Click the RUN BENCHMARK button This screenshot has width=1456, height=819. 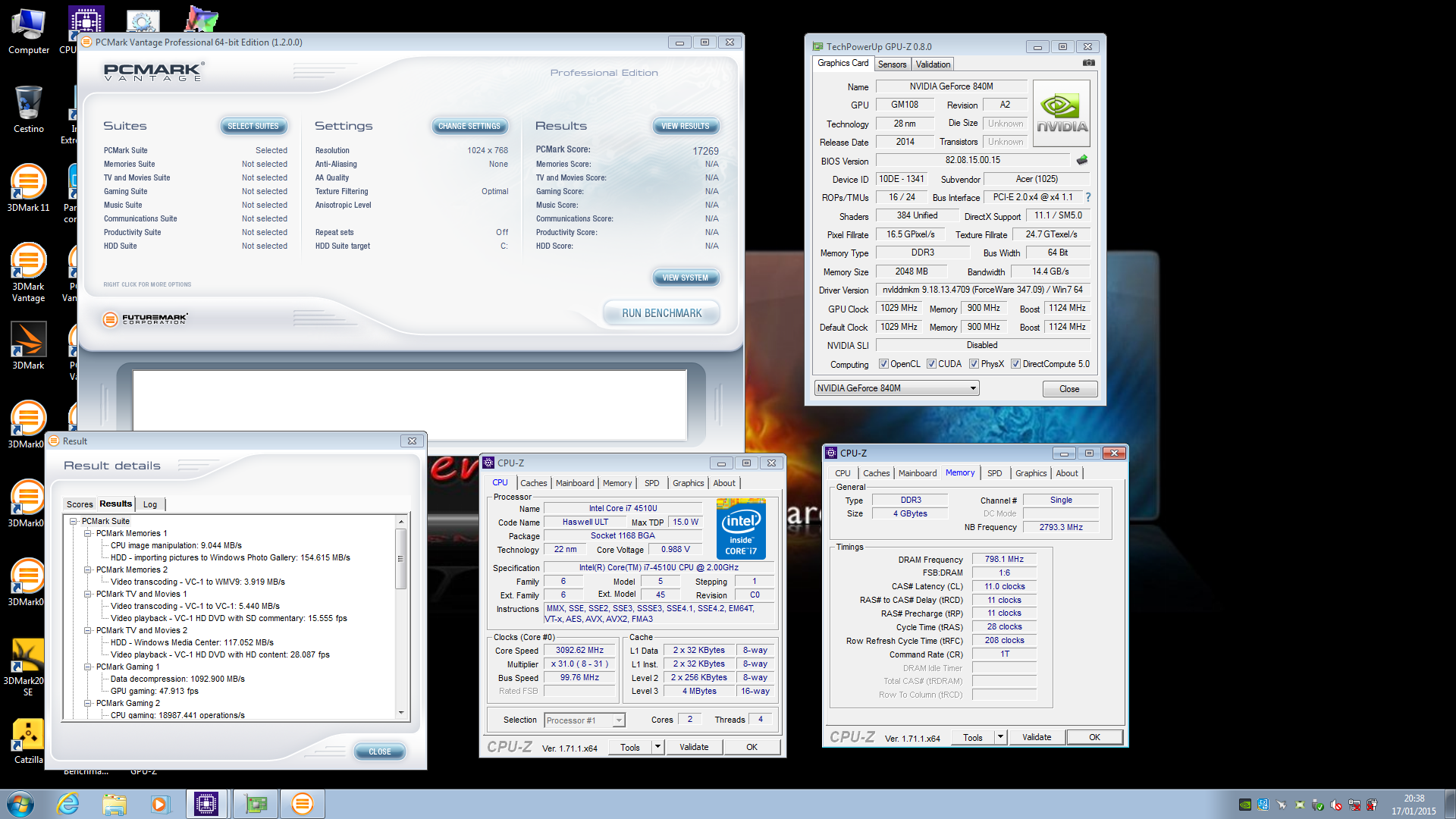click(x=661, y=313)
